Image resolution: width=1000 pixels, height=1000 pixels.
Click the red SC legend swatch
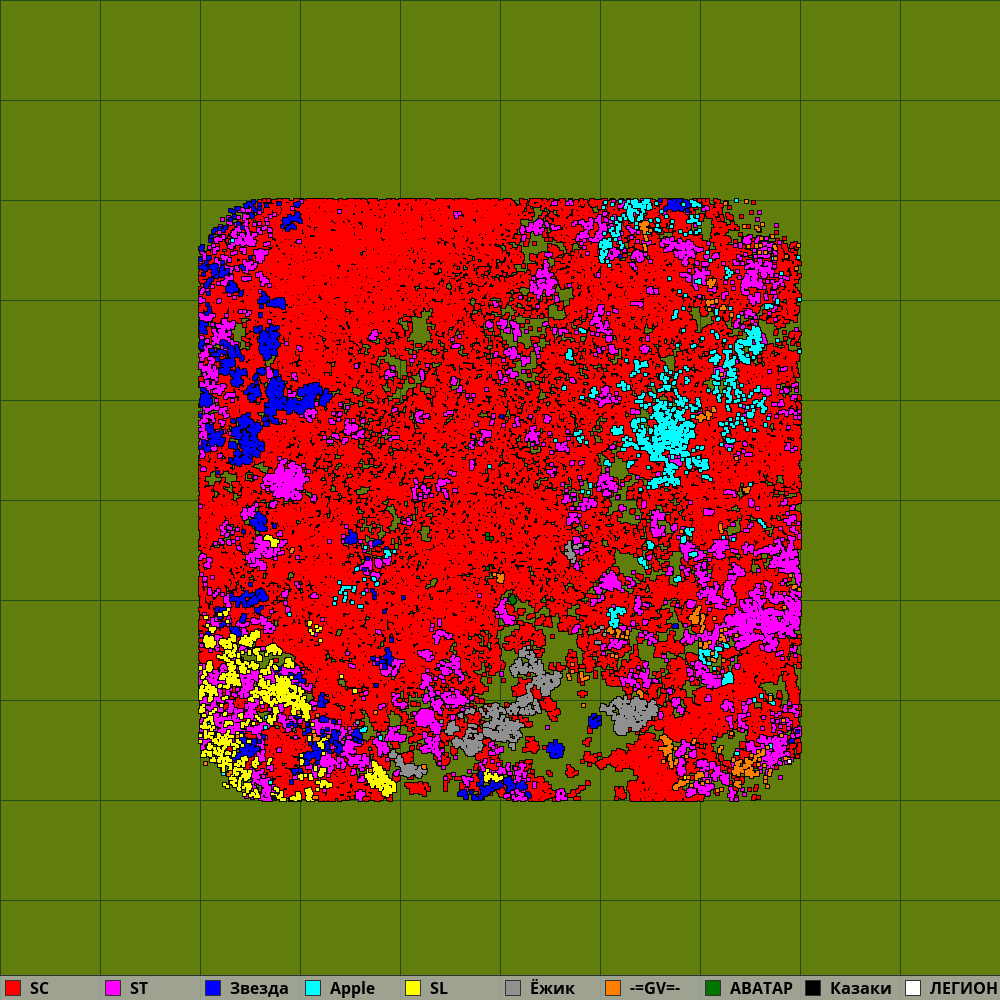(13, 988)
